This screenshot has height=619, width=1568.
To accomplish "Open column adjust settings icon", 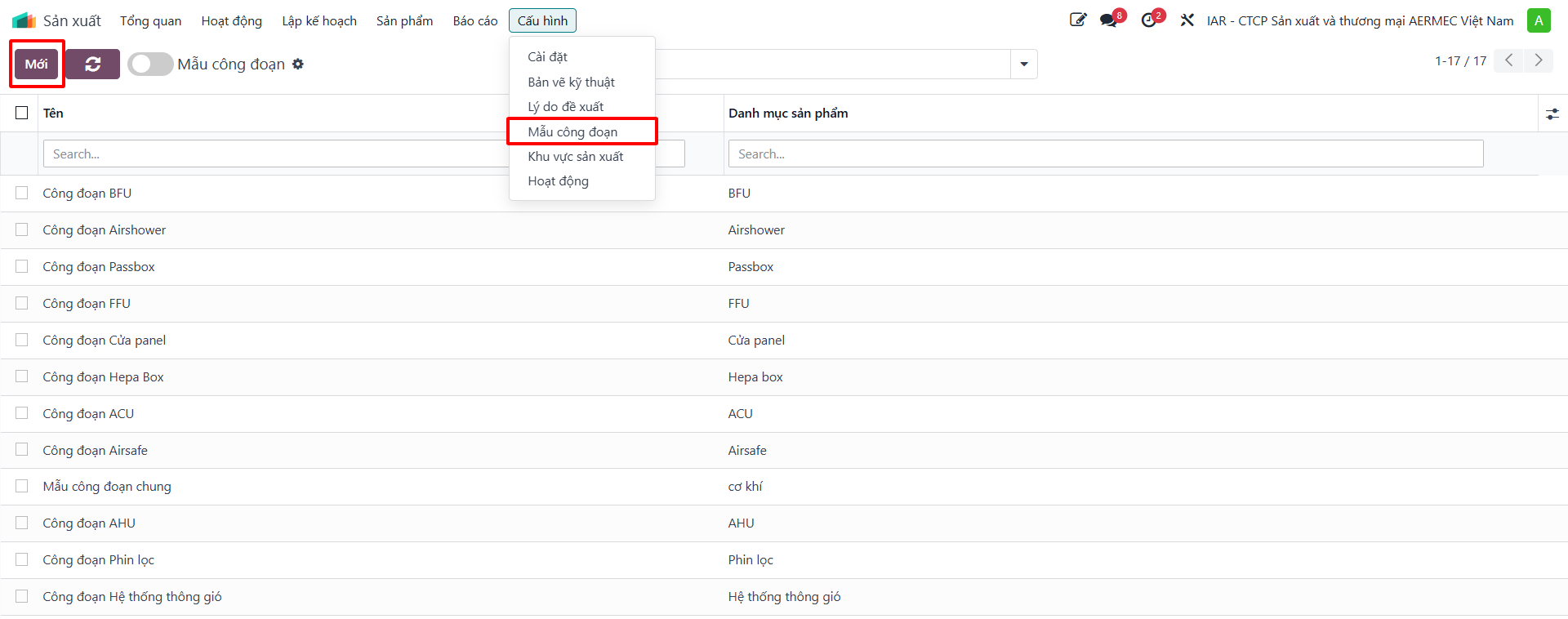I will click(x=1552, y=114).
